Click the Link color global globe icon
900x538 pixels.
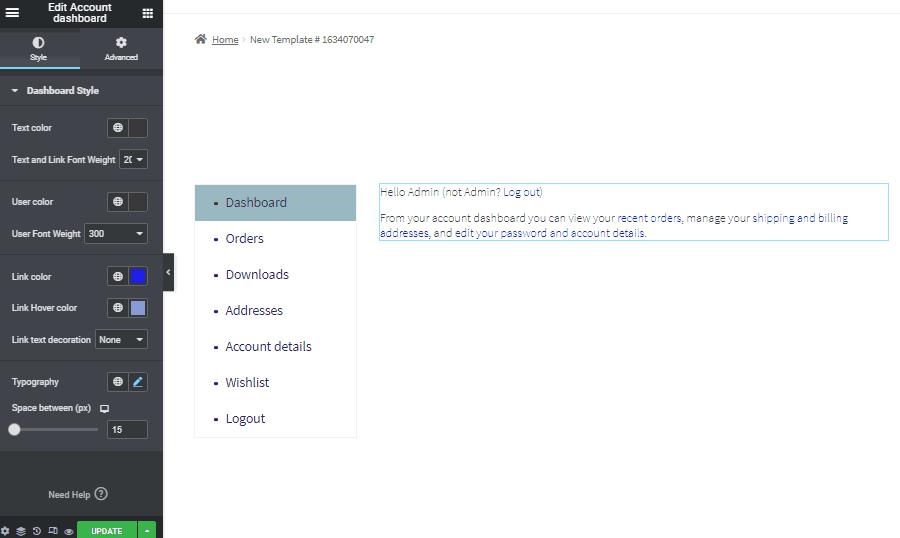tap(118, 276)
